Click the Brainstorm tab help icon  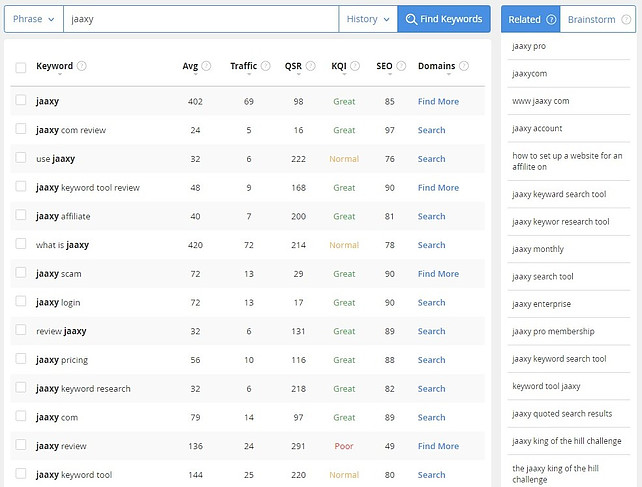(626, 19)
